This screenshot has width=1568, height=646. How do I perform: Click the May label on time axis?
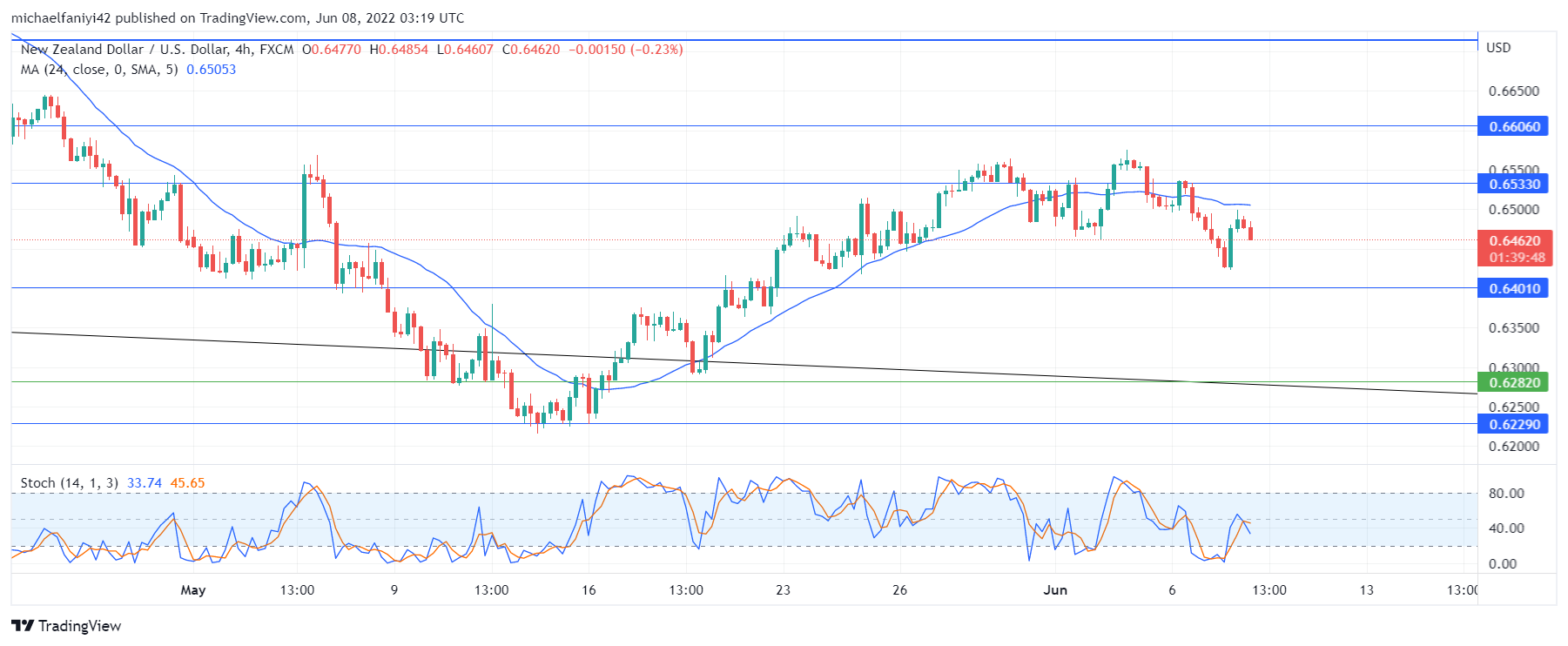(x=193, y=590)
